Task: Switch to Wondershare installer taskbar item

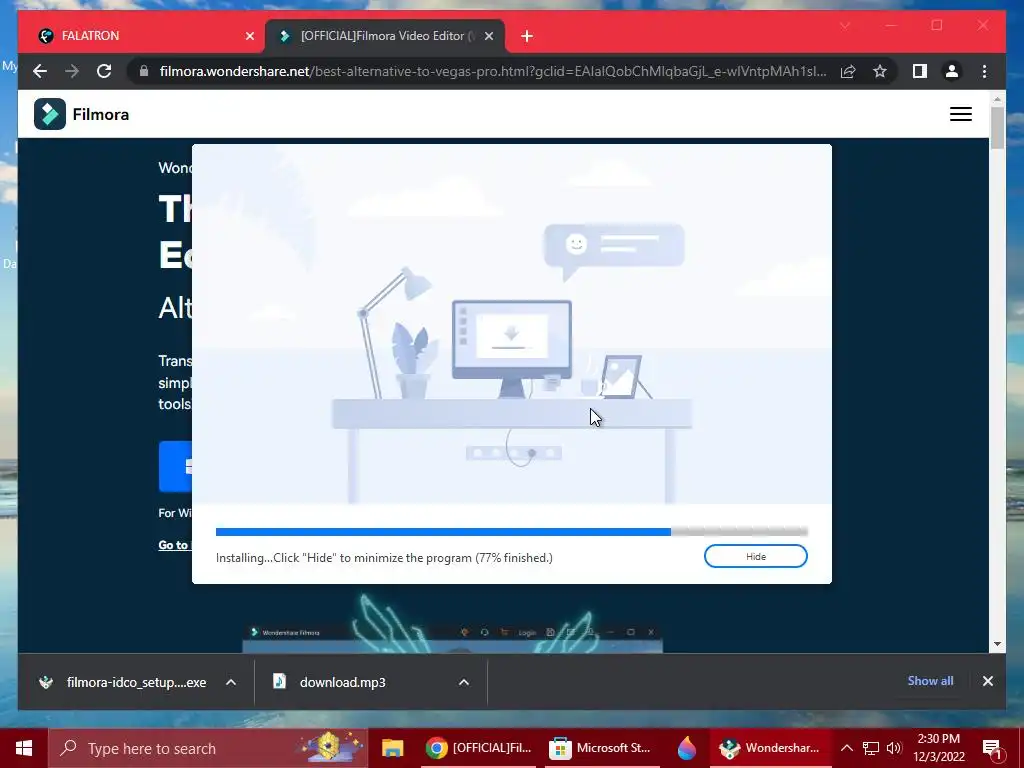Action: 771,748
